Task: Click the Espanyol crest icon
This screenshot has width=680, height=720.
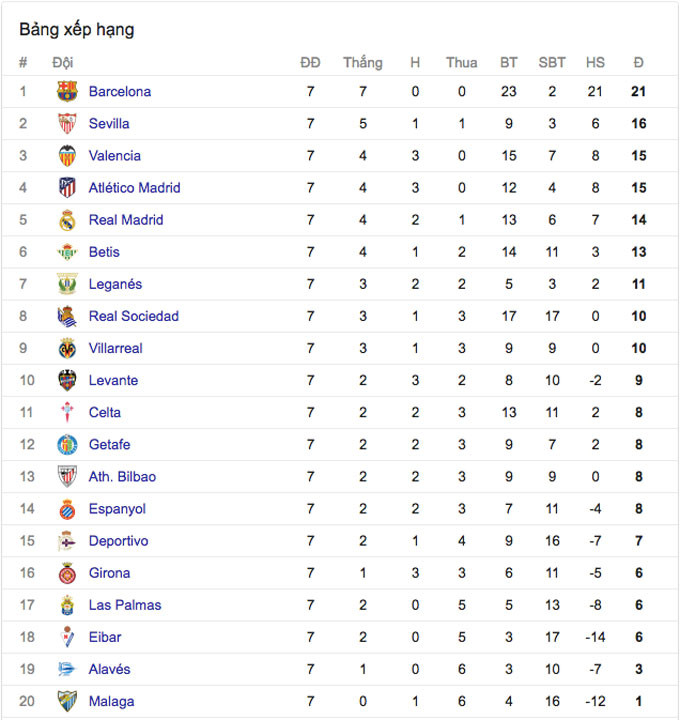Action: tap(67, 509)
